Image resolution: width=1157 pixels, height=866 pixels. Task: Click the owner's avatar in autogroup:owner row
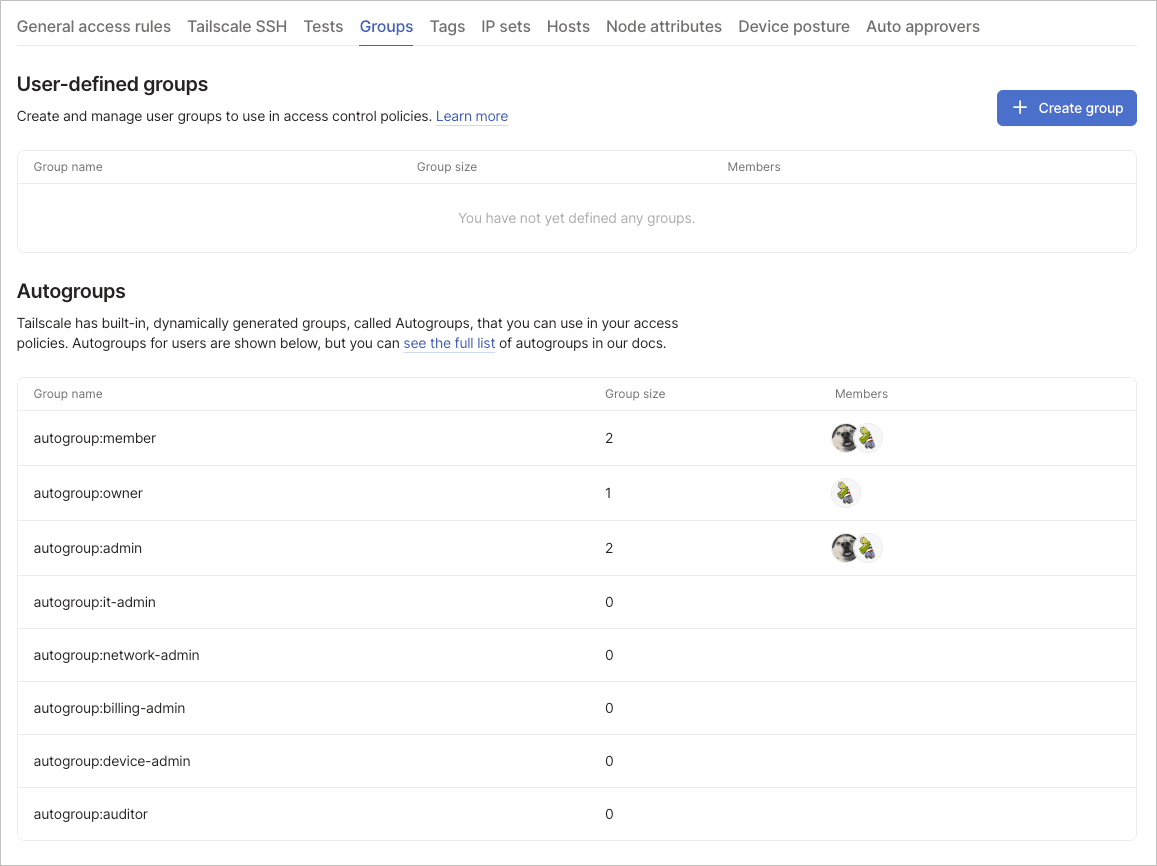(x=846, y=492)
